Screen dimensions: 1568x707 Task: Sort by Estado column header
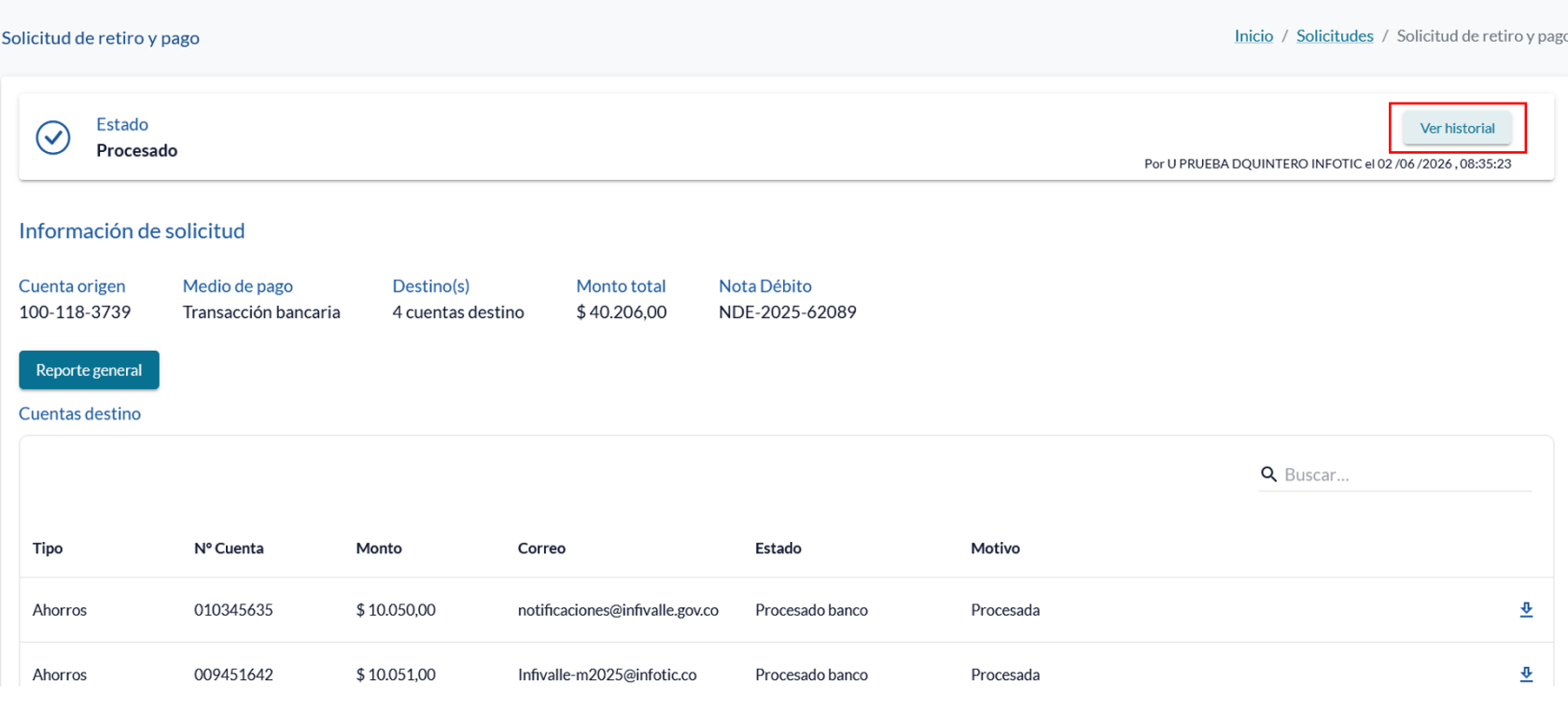778,548
